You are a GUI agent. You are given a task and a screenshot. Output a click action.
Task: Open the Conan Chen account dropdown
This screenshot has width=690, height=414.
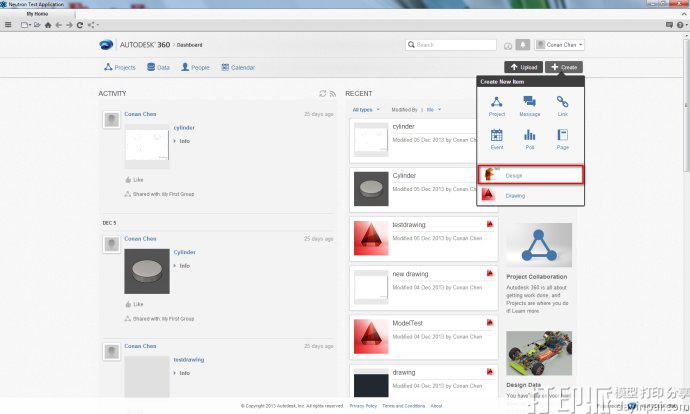click(559, 44)
